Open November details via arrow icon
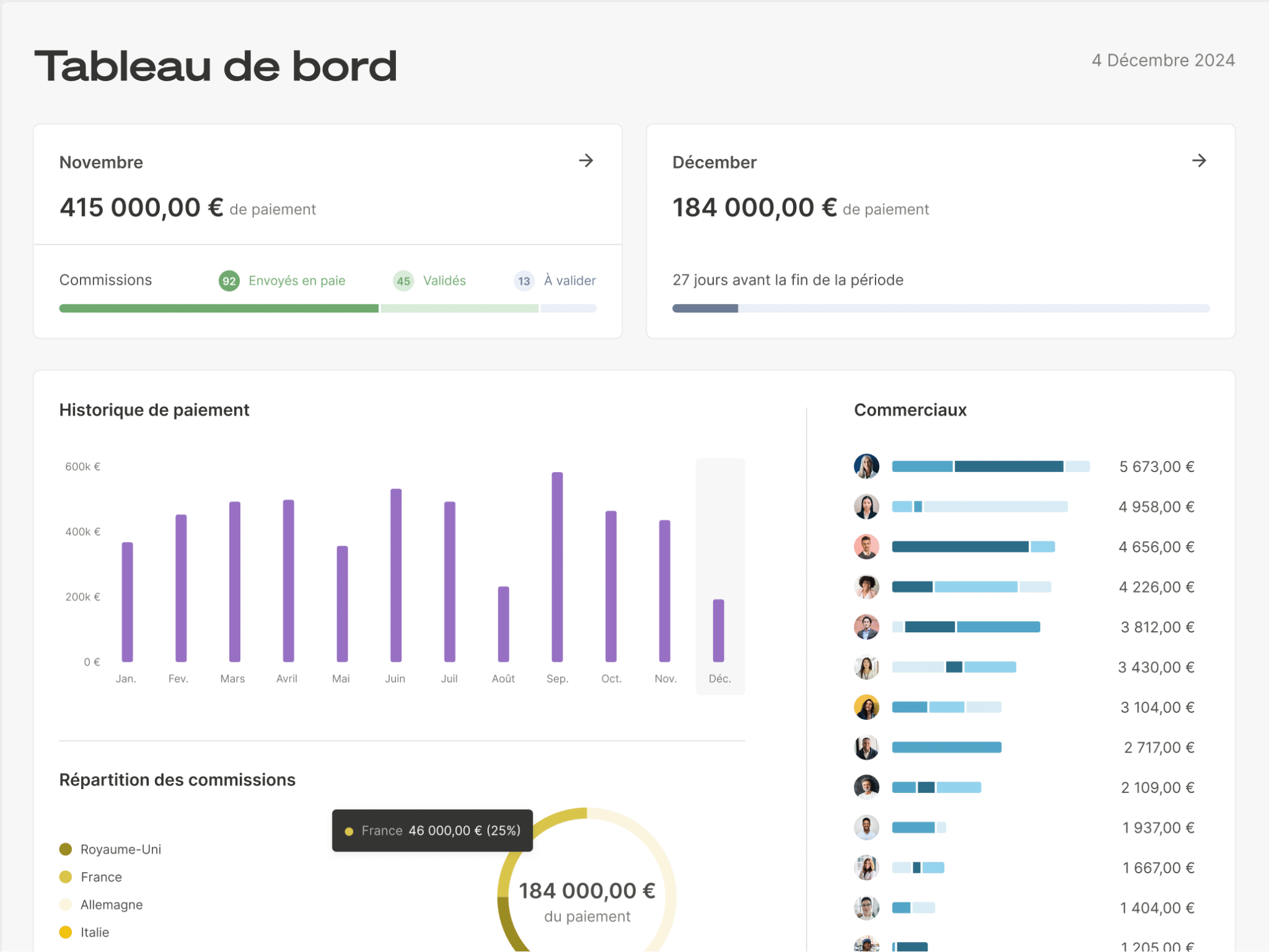 click(586, 161)
